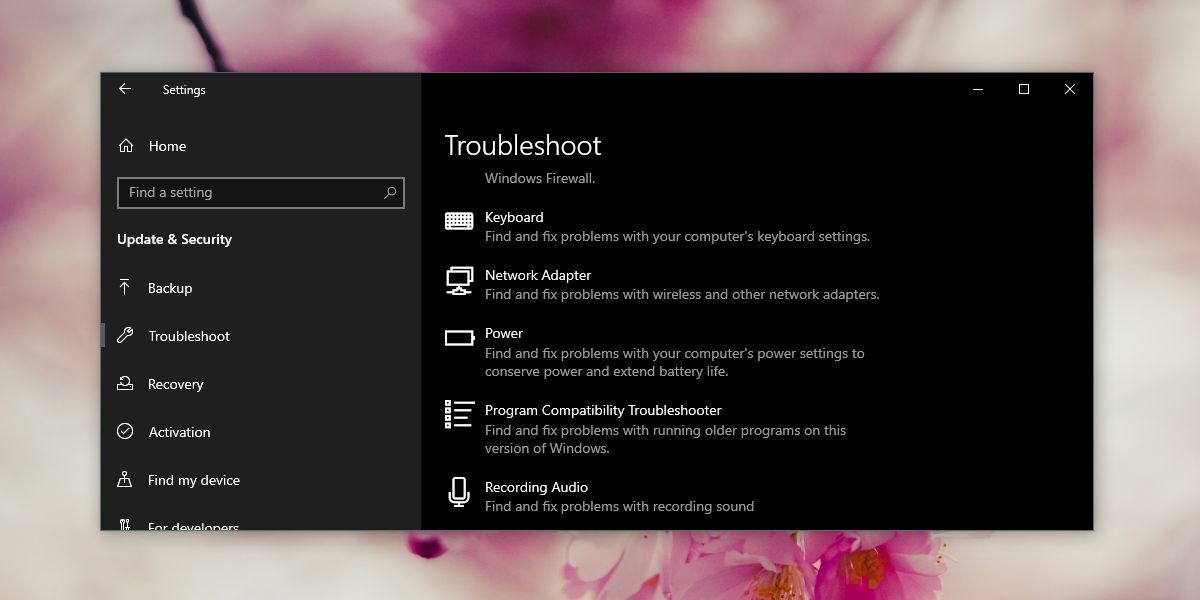The width and height of the screenshot is (1200, 600).
Task: Minimize the Settings window
Action: point(977,89)
